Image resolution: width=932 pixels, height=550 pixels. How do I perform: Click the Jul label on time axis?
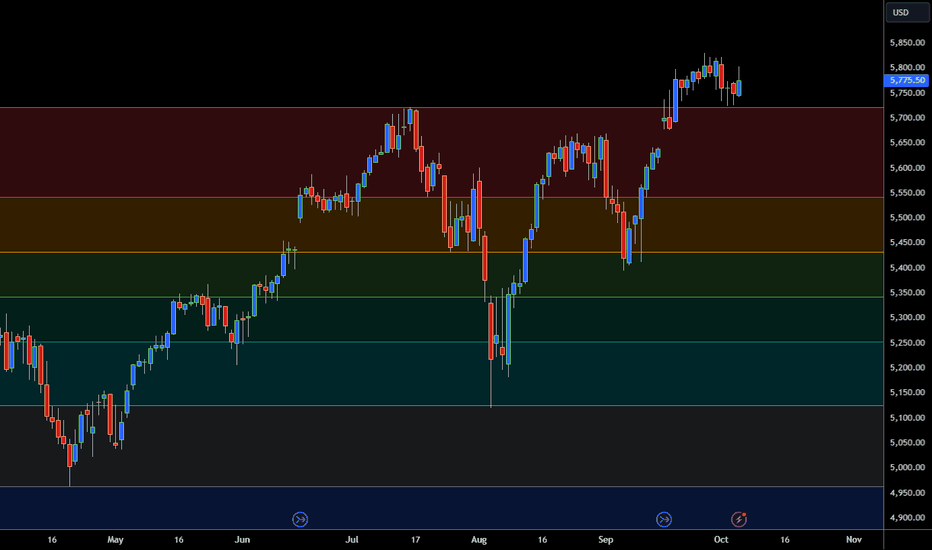pyautogui.click(x=352, y=540)
